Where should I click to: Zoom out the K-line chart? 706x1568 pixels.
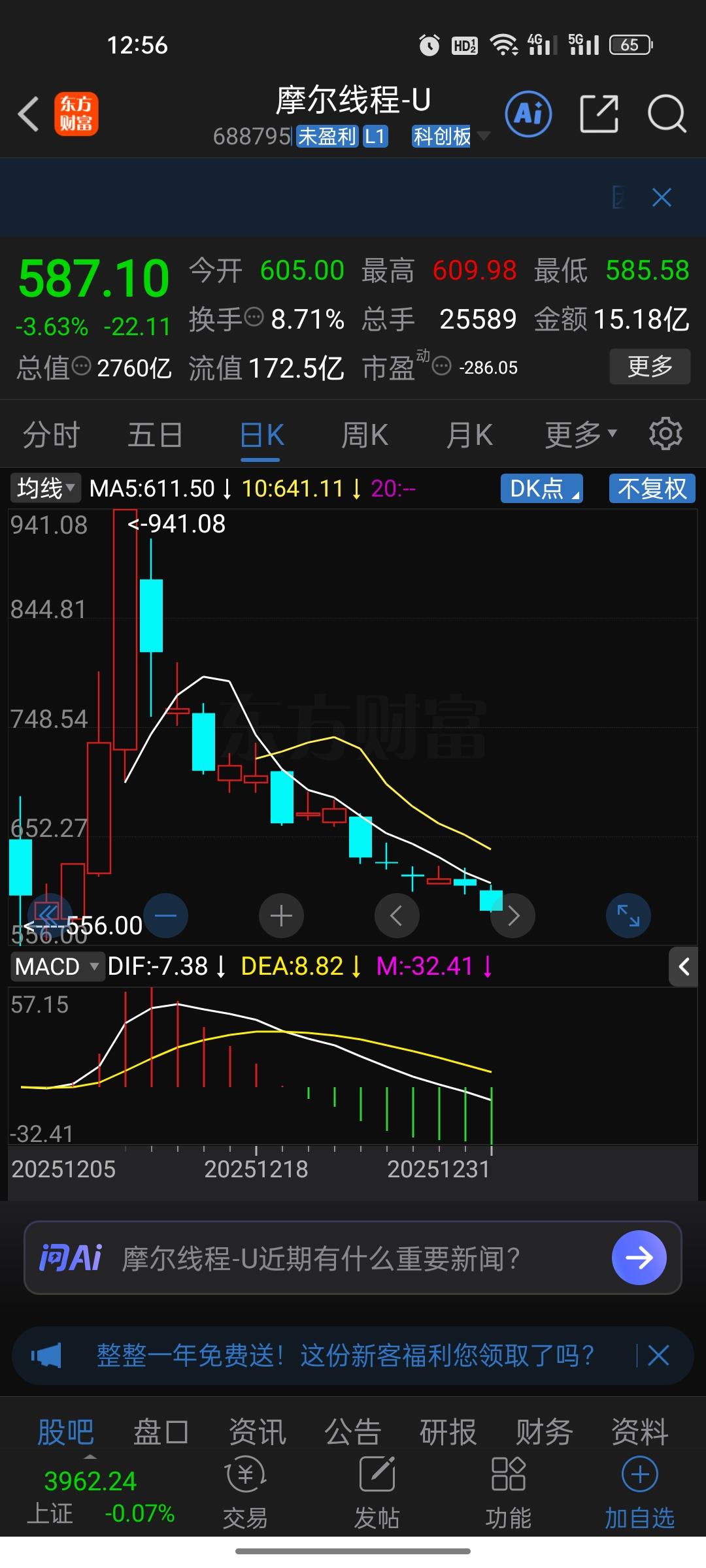[165, 915]
